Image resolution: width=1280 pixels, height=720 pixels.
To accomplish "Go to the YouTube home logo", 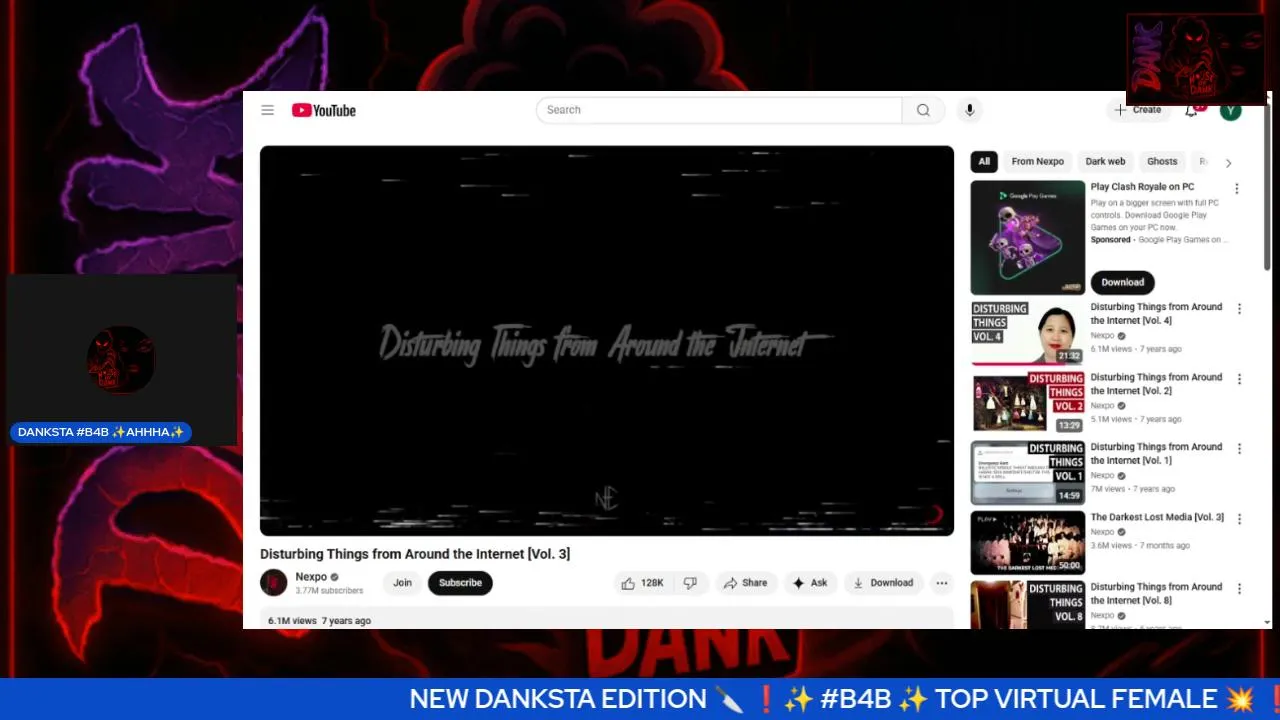I will click(324, 110).
